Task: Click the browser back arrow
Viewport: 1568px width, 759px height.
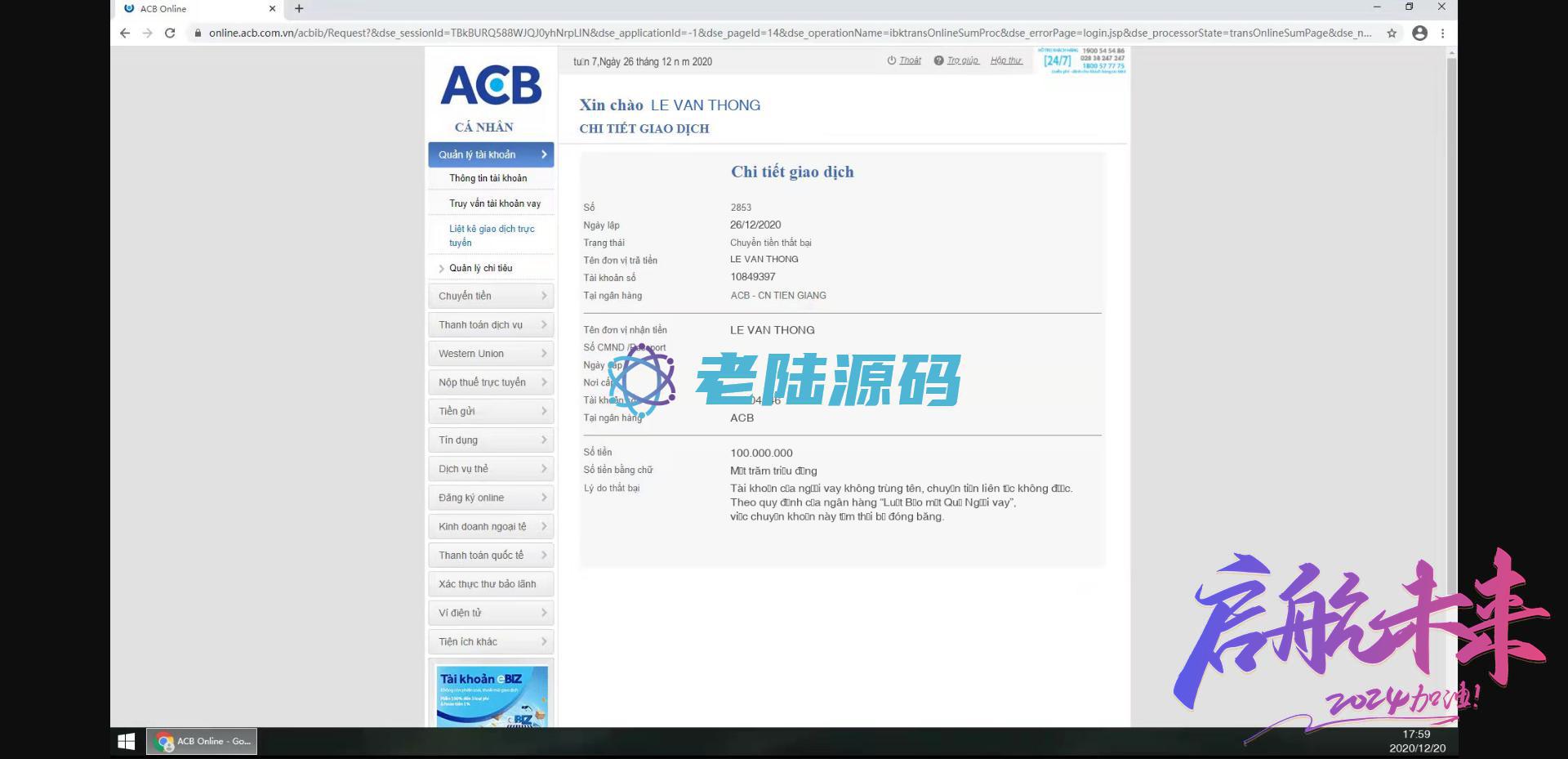Action: pyautogui.click(x=125, y=33)
